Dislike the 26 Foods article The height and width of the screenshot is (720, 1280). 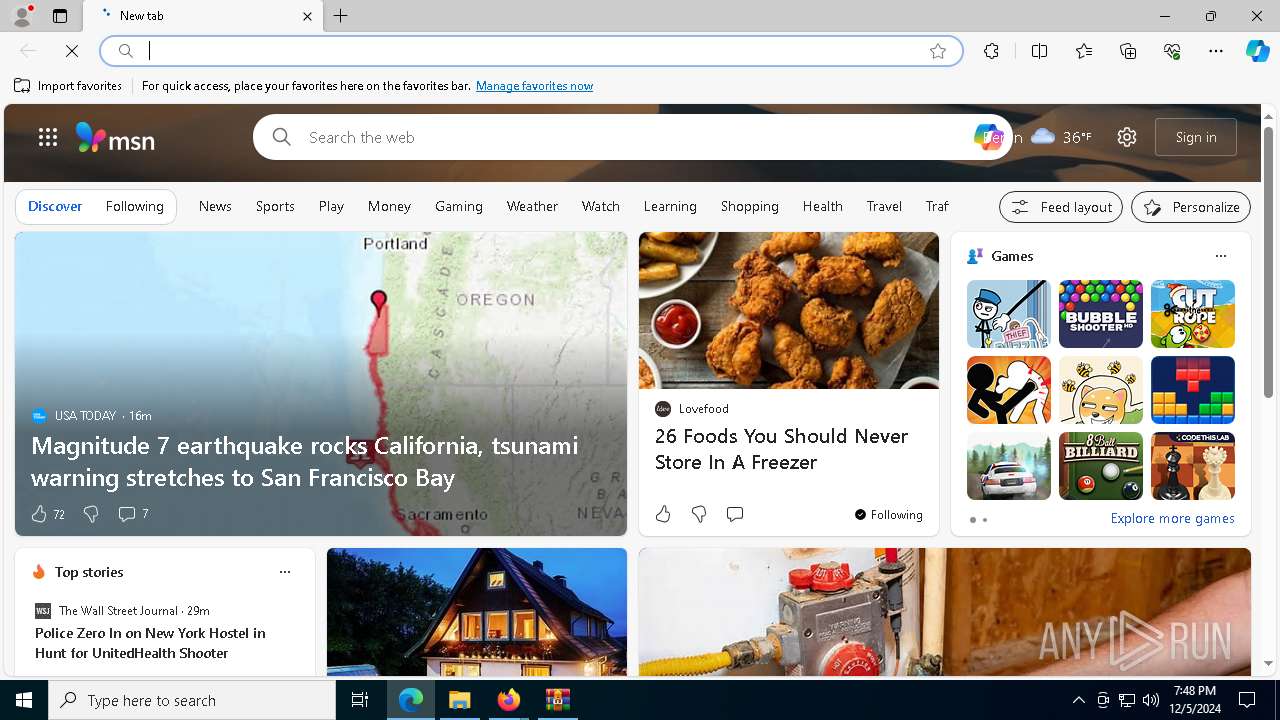(699, 514)
